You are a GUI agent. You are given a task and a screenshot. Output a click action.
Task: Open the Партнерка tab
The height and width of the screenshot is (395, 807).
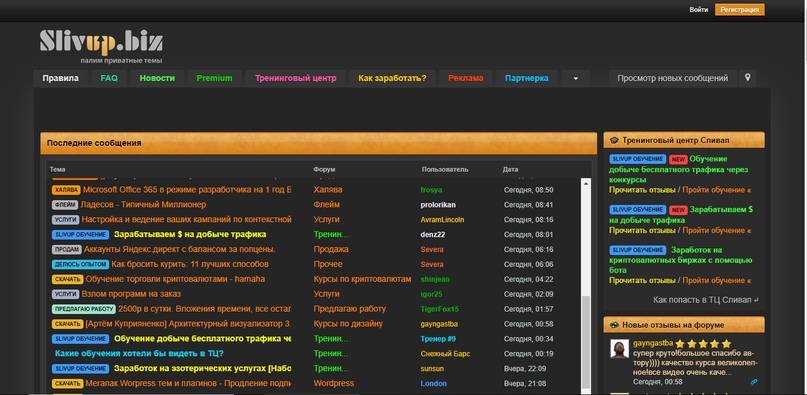pos(527,78)
